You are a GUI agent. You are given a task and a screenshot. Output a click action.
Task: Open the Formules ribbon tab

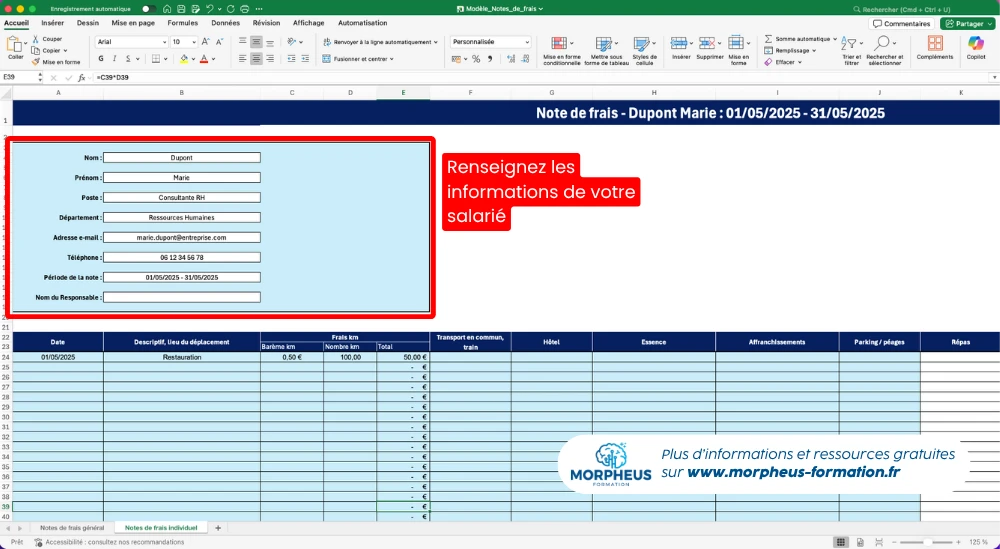point(182,23)
